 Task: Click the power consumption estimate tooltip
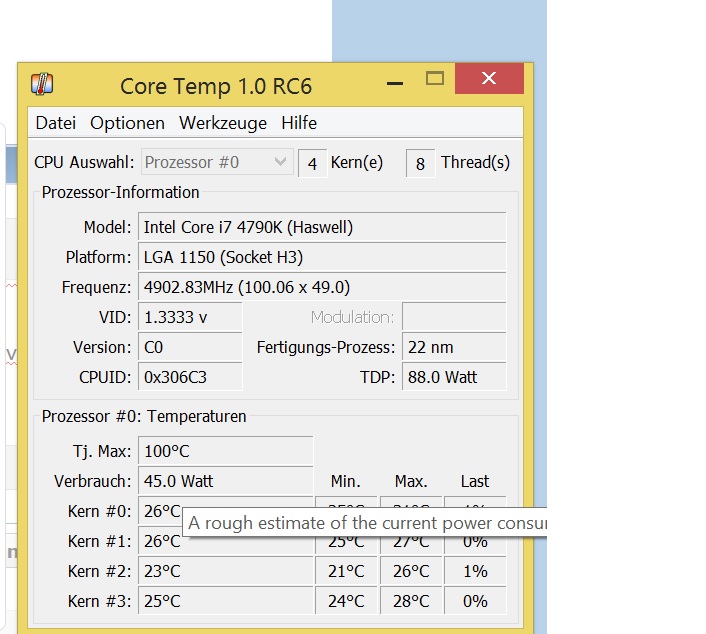coord(365,523)
